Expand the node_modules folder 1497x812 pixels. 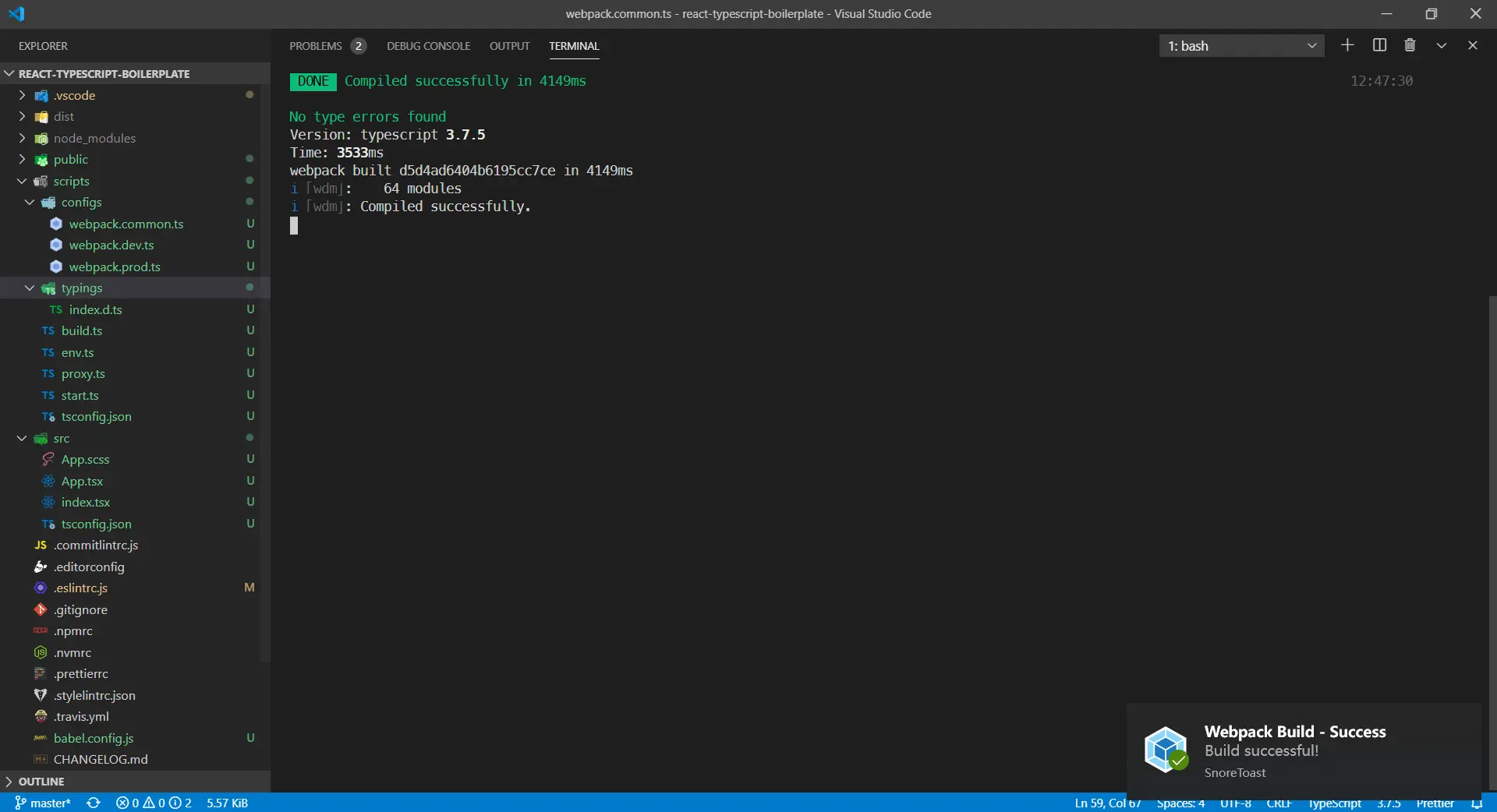click(135, 138)
